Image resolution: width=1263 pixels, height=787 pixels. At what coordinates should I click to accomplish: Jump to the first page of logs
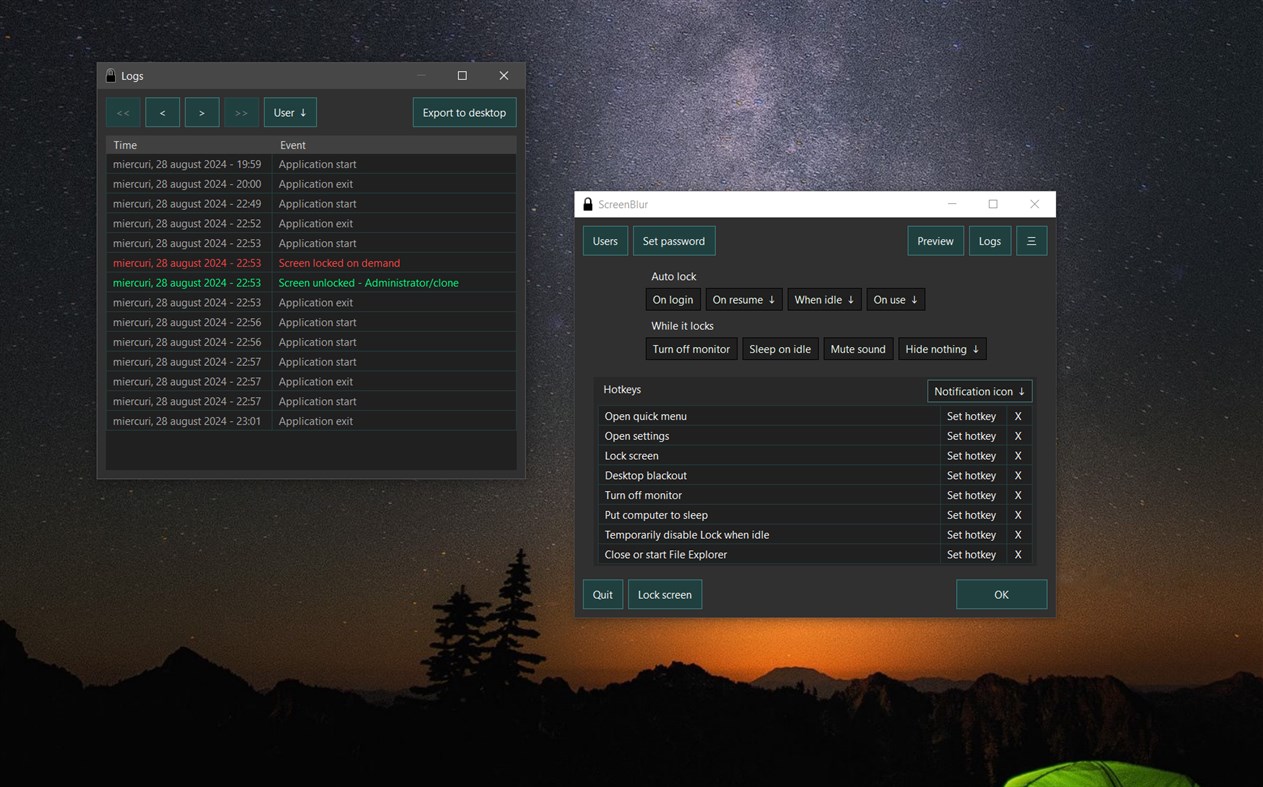tap(122, 112)
